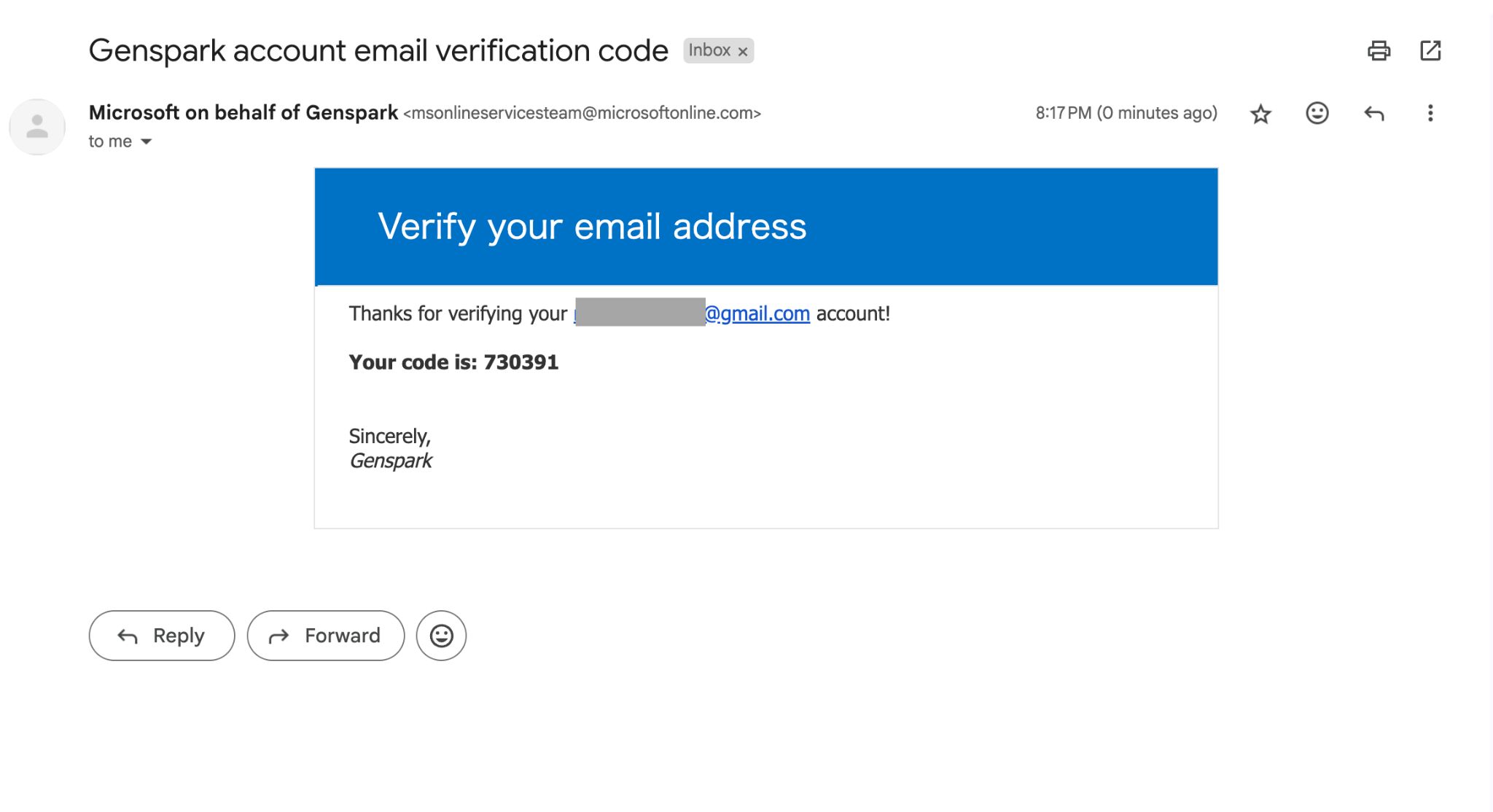
Task: Click the sender email address msonlineservicesteam
Action: pyautogui.click(x=582, y=113)
